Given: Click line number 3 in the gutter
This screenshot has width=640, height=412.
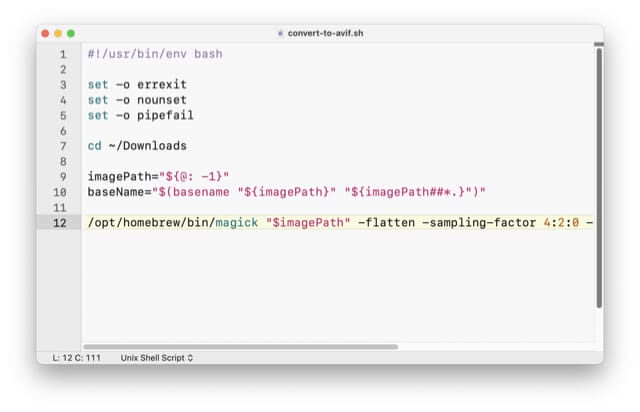Looking at the screenshot, I should [63, 85].
